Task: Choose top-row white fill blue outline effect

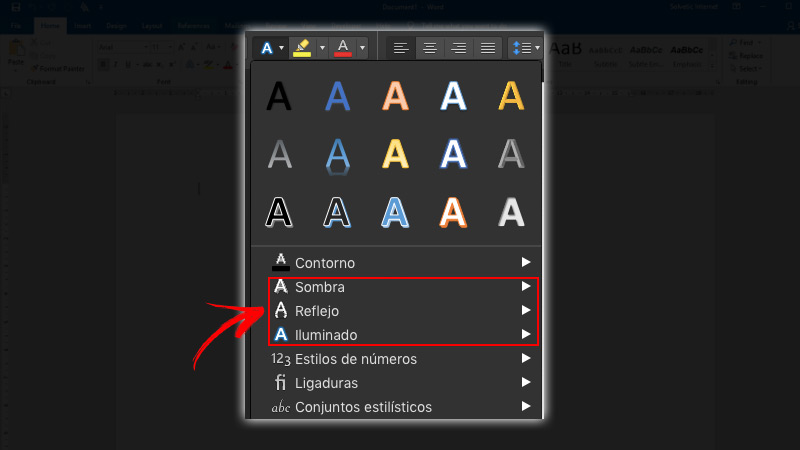Action: (454, 96)
